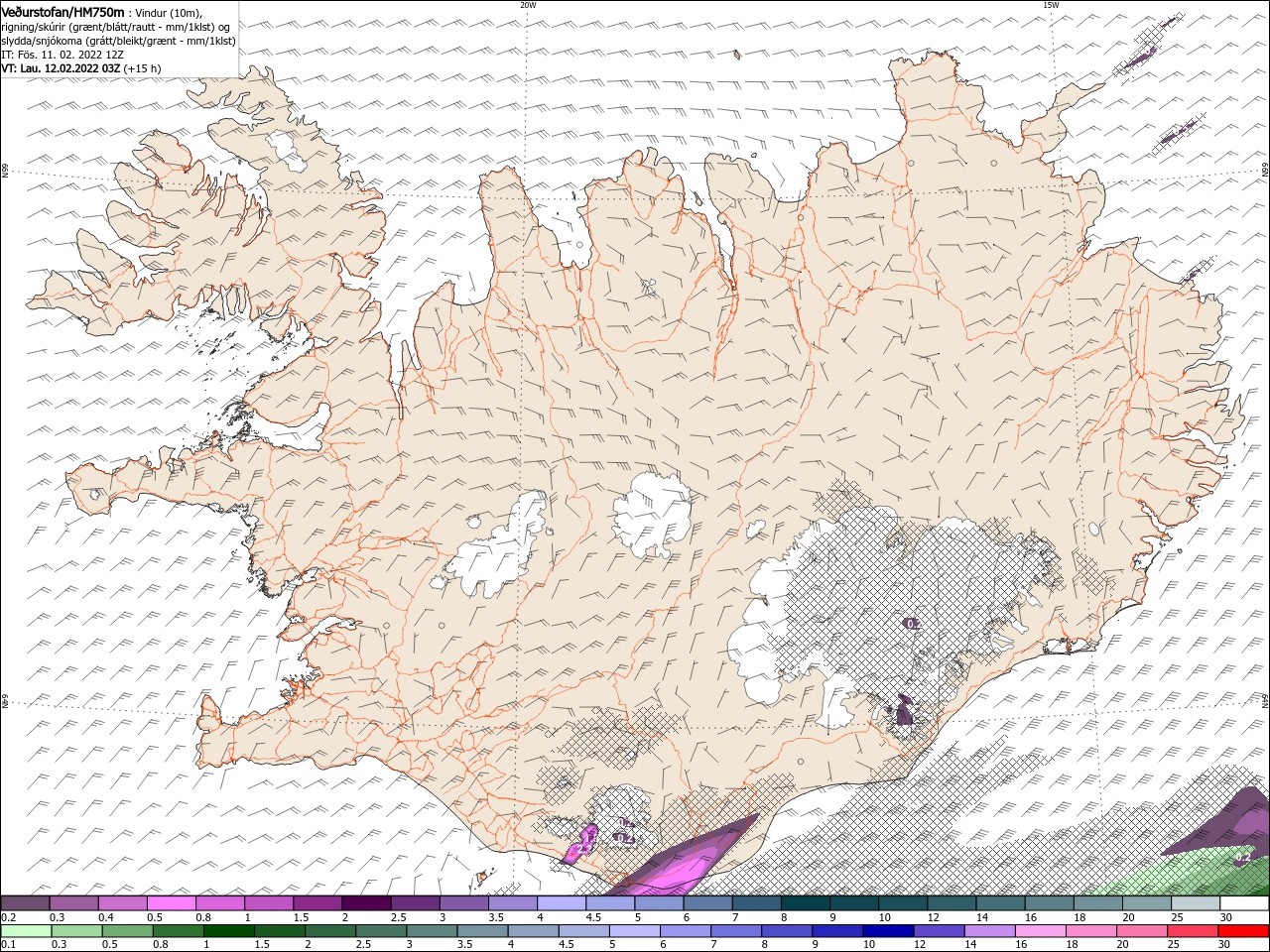Image resolution: width=1270 pixels, height=952 pixels.
Task: Select the white swatch ending the purple scale
Action: pos(1244,903)
